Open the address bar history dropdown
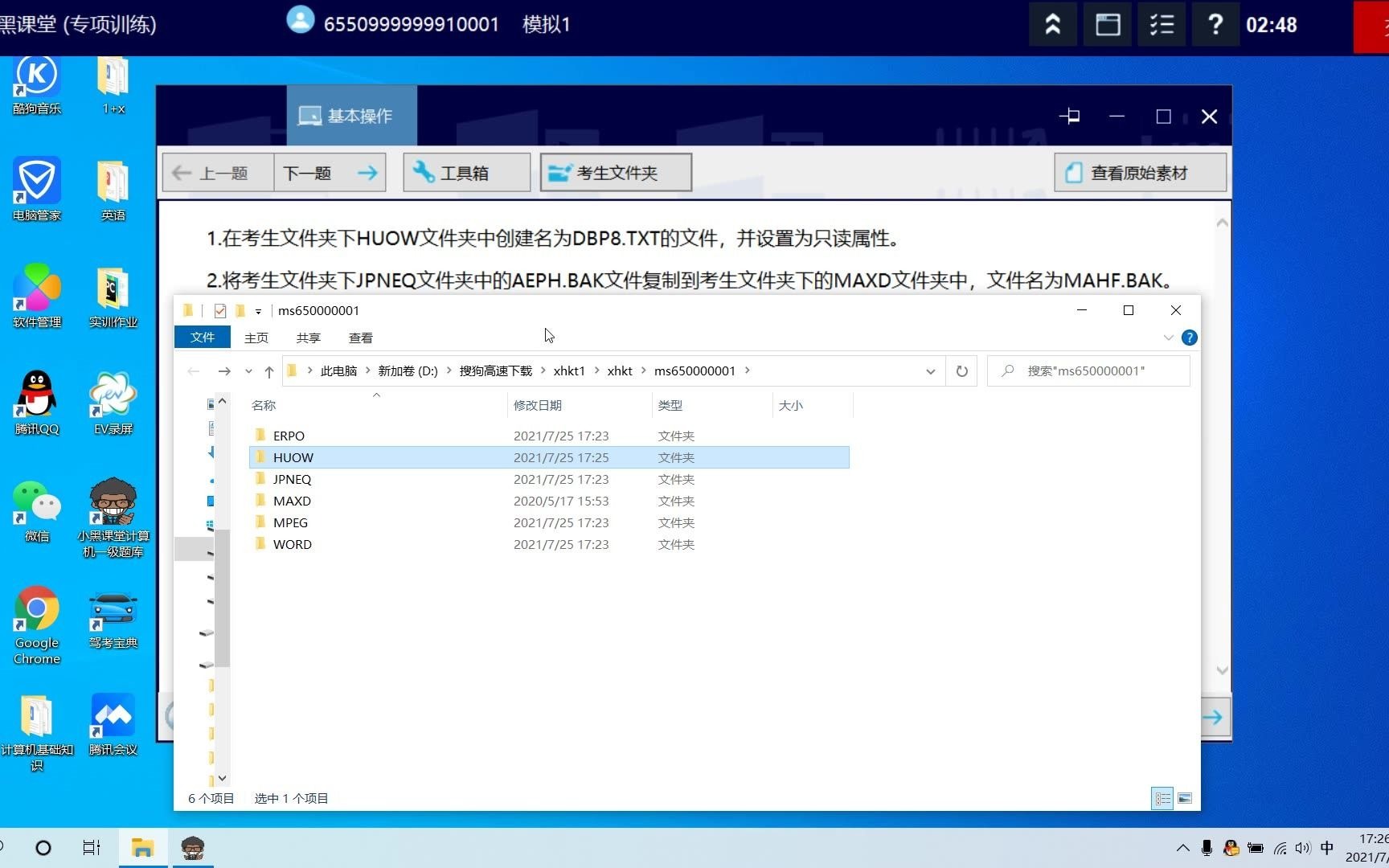Screen dimensions: 1389x868 pos(930,371)
